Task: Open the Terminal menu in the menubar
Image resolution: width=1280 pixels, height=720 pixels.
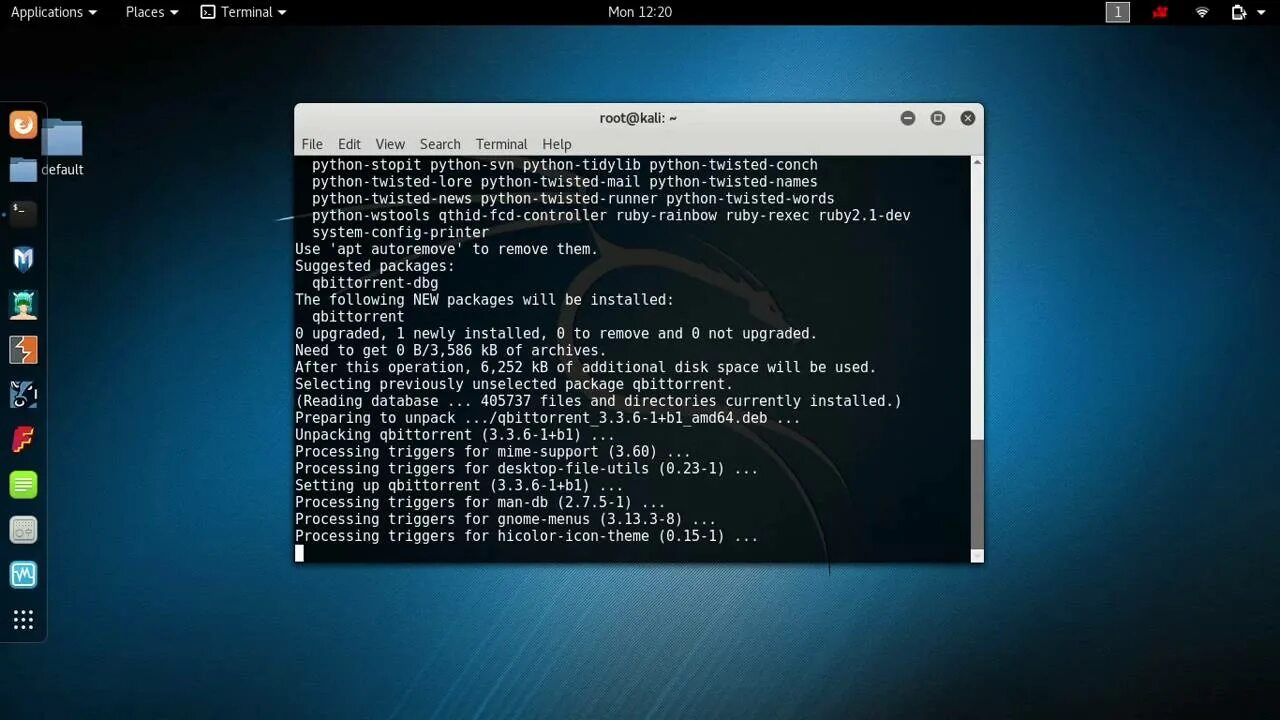Action: 501,144
